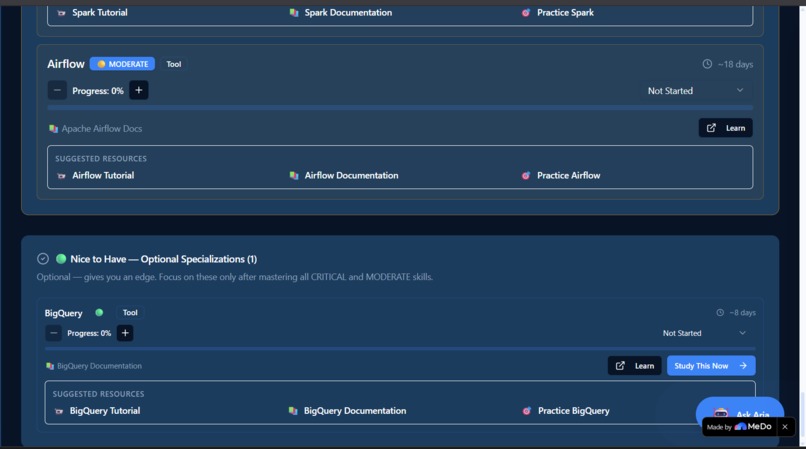Increase Airflow progress with plus button
806x449 pixels.
coord(139,91)
